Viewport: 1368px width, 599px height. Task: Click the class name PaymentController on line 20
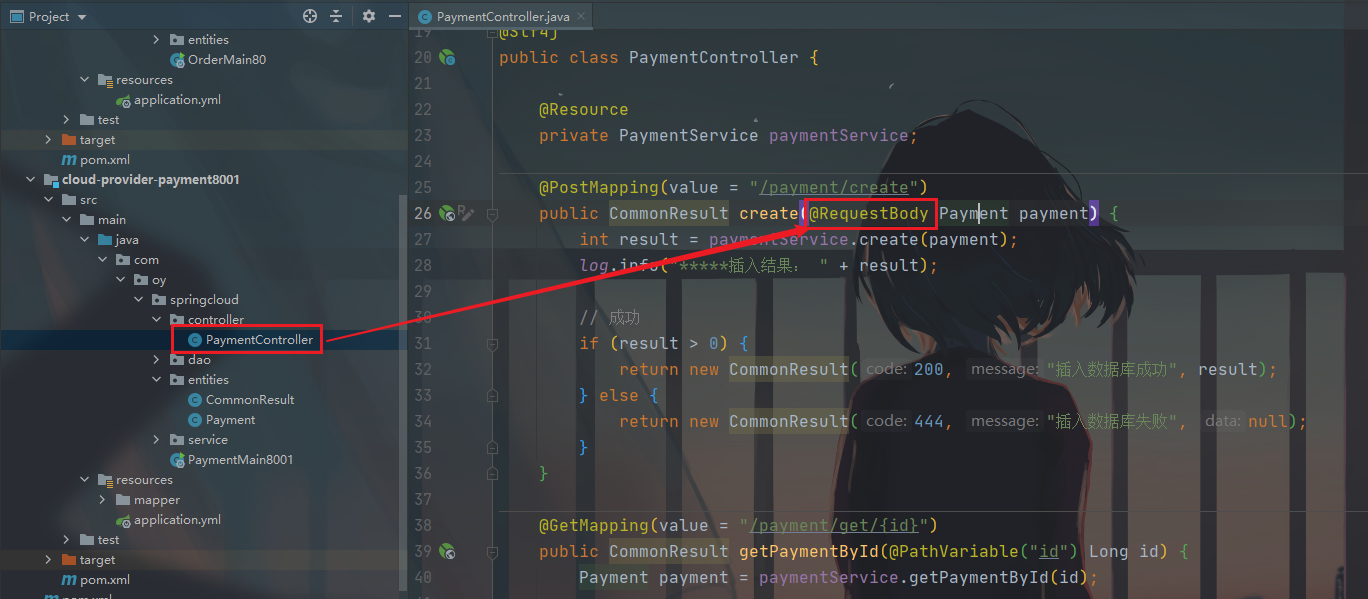tap(714, 57)
